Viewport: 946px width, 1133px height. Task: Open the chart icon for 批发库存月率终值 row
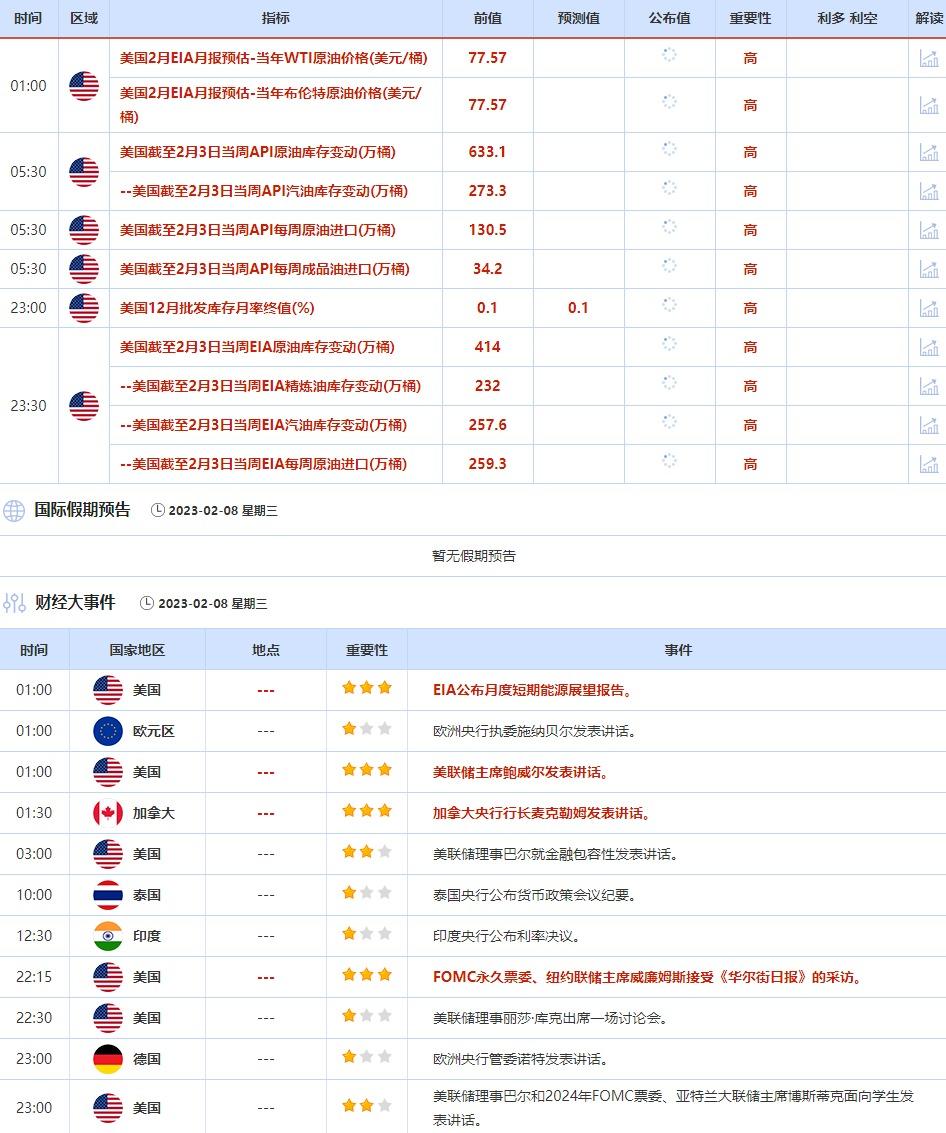tap(929, 308)
